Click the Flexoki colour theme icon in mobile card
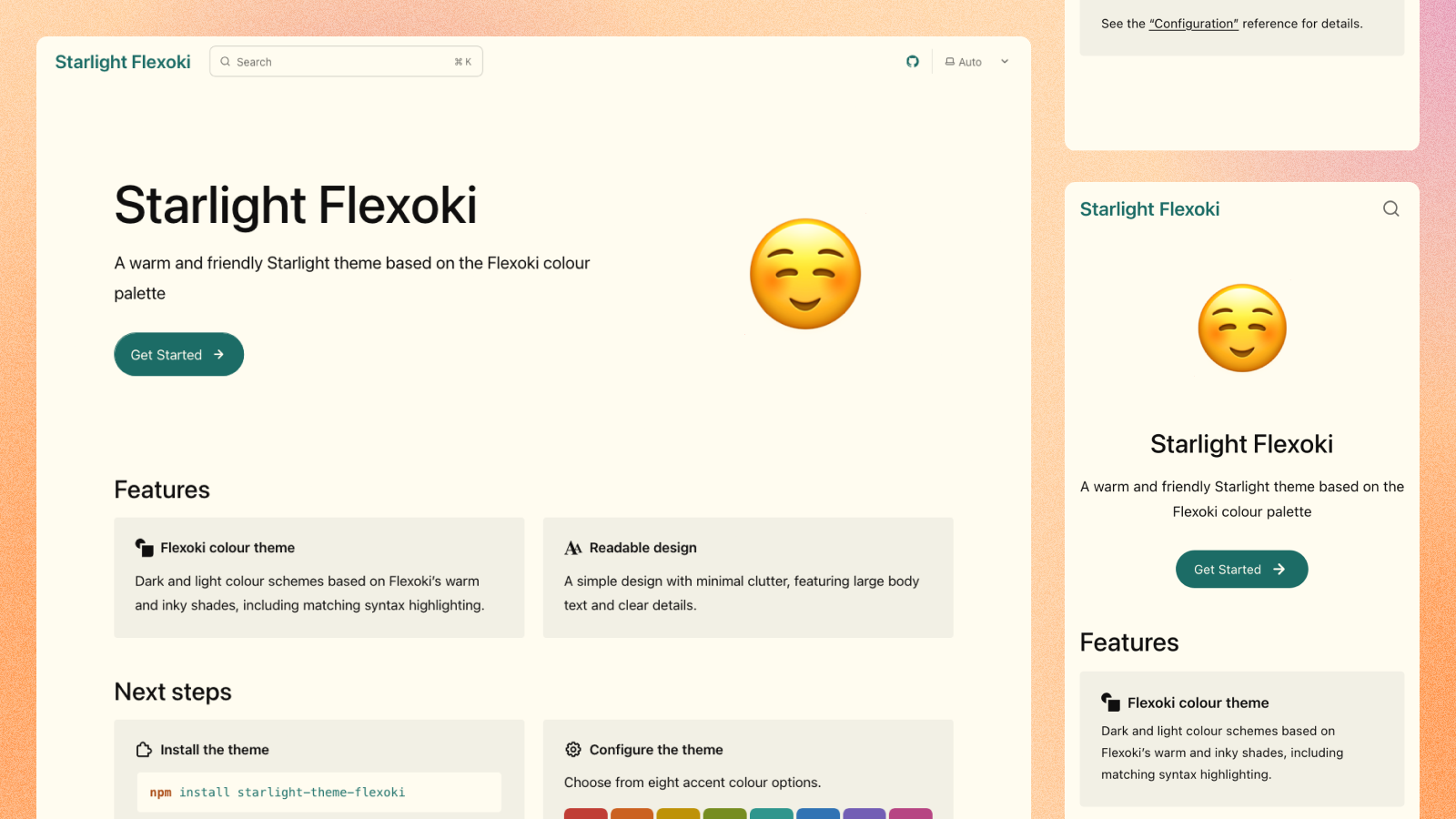This screenshot has height=819, width=1456. (x=1110, y=702)
